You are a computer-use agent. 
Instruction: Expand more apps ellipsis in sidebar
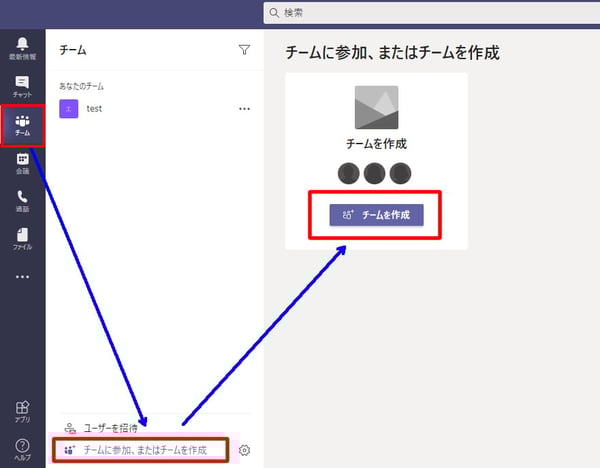(x=22, y=277)
